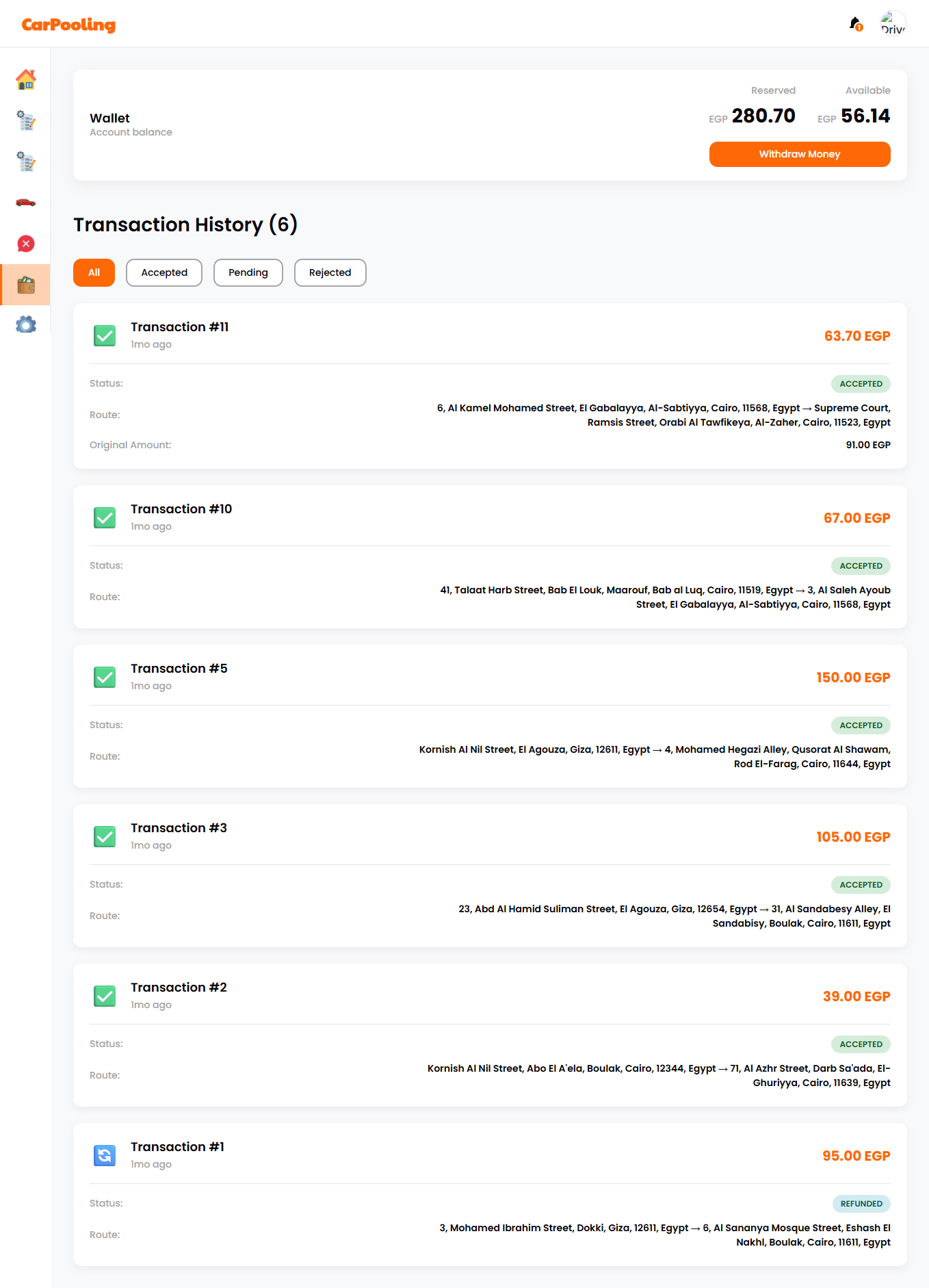Click the CarPooling logo
The image size is (929, 1288).
point(68,25)
